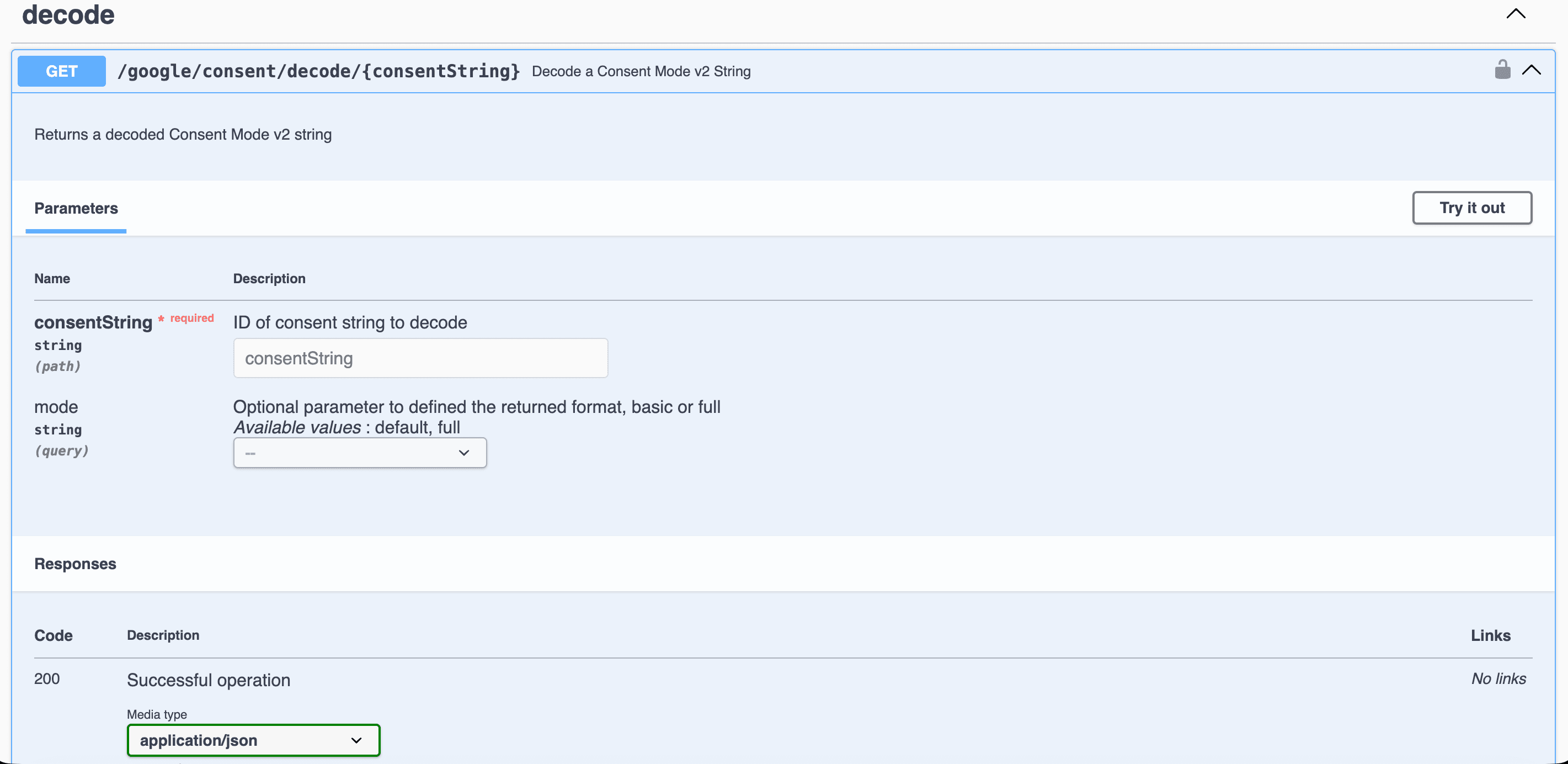The image size is (1568, 764).
Task: Click the 200 response code
Action: (47, 678)
